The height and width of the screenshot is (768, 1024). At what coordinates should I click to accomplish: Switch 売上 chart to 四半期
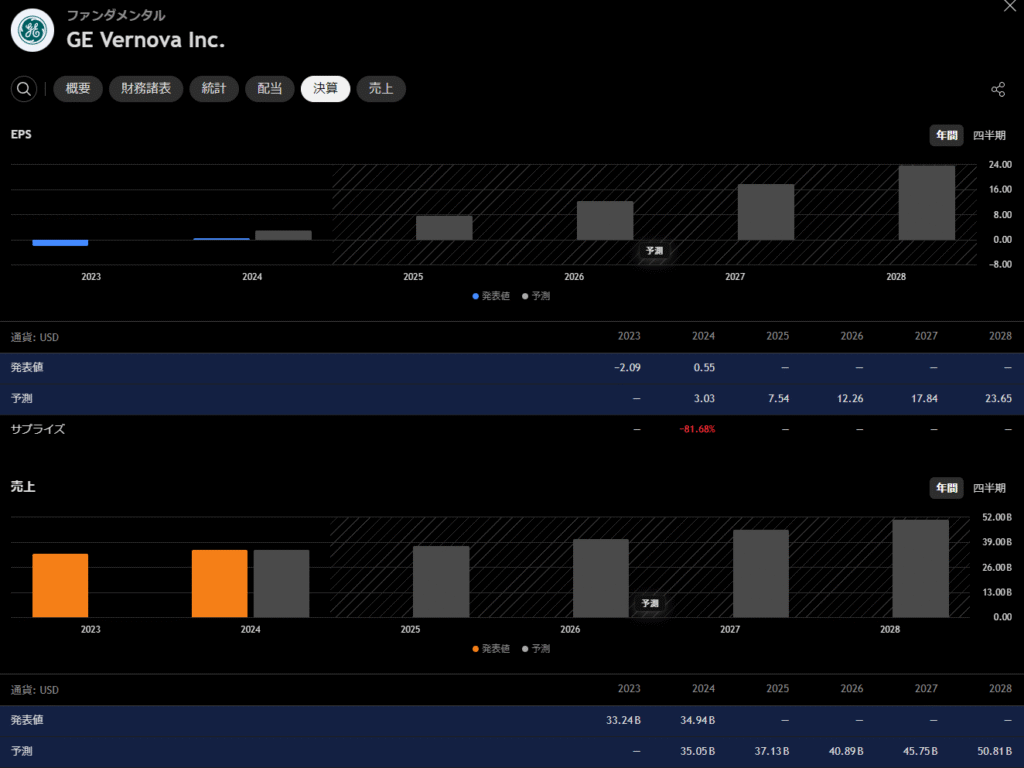click(x=989, y=488)
